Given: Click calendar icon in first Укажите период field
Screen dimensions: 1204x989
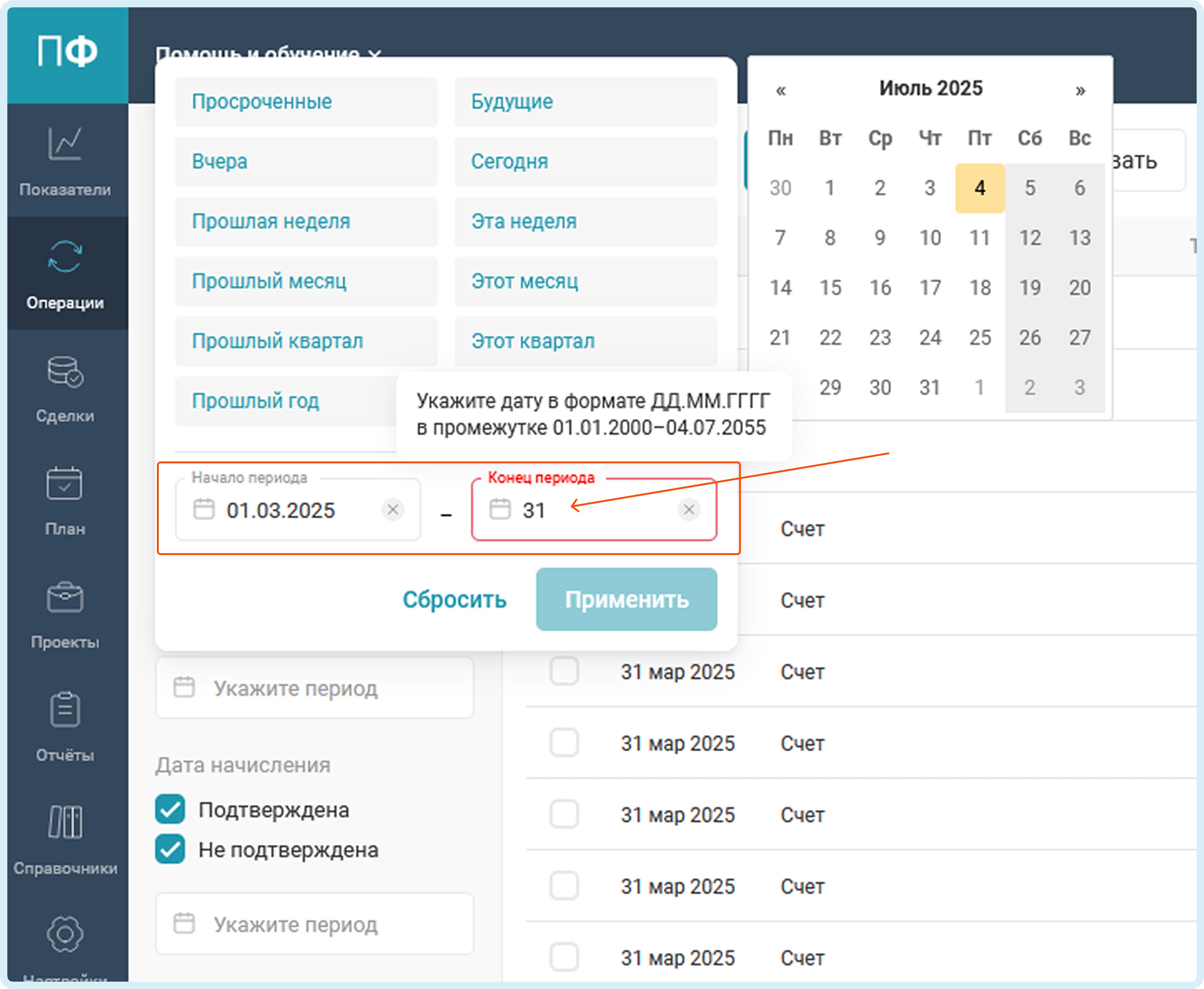Looking at the screenshot, I should (x=184, y=687).
